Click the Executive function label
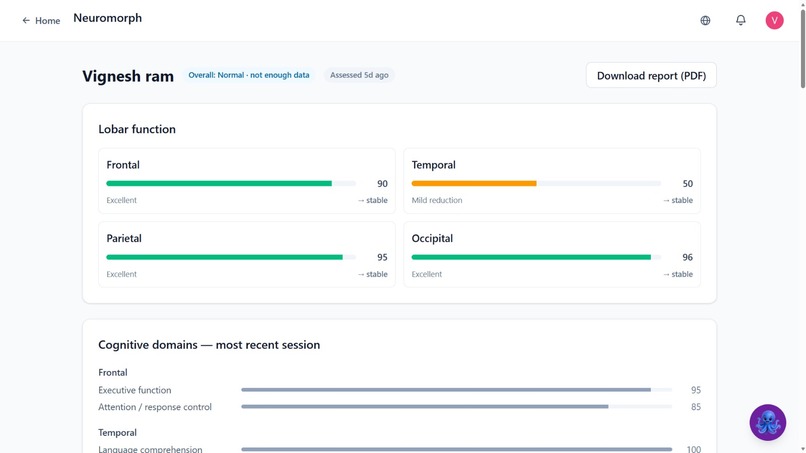This screenshot has width=806, height=453. (x=135, y=390)
